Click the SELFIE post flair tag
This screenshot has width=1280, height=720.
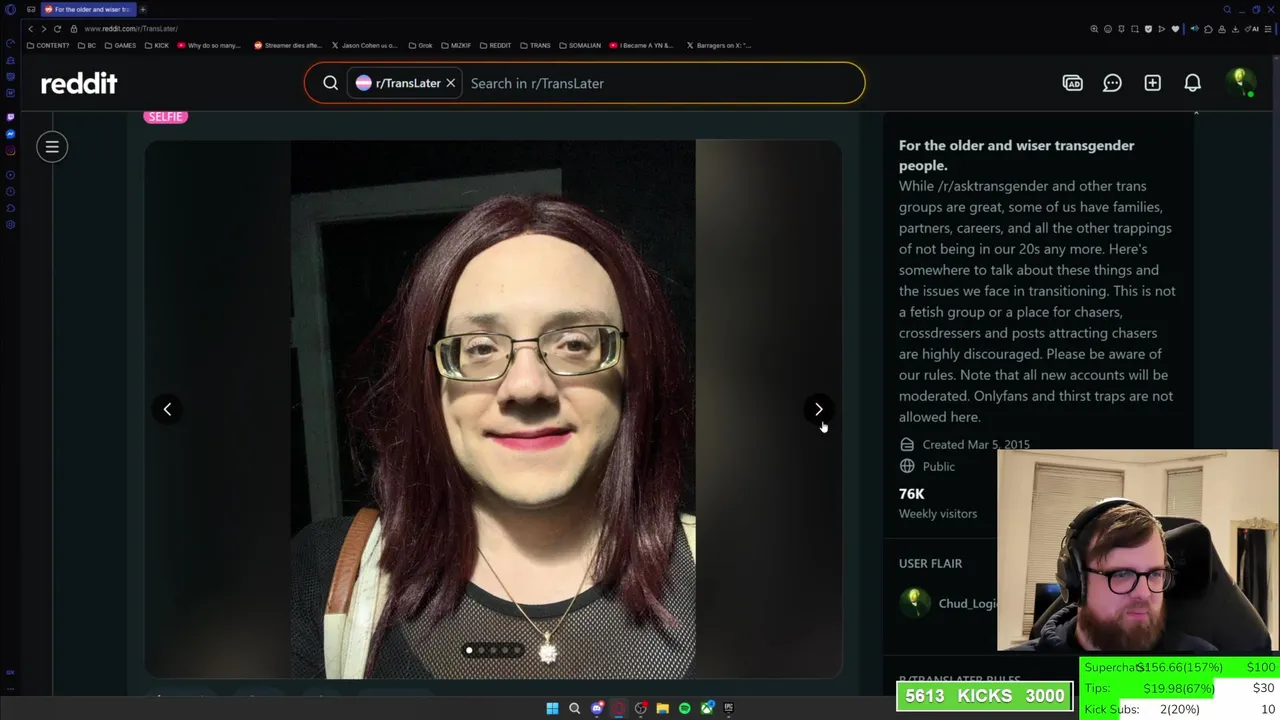[x=165, y=117]
